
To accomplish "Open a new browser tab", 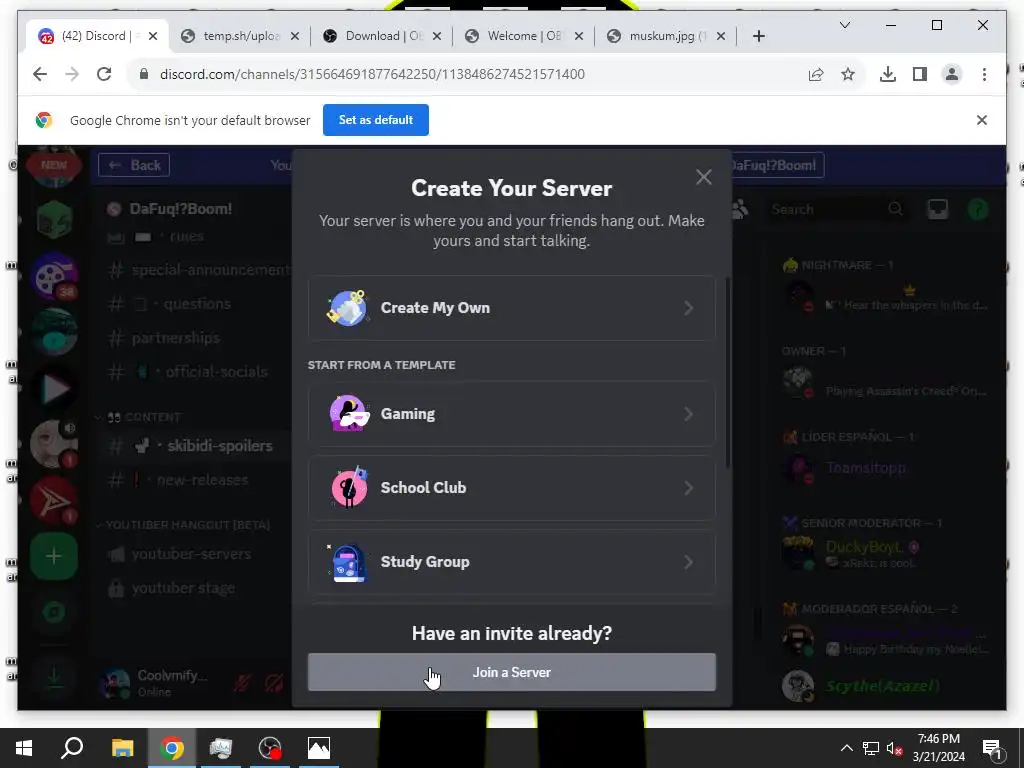I will (x=759, y=37).
